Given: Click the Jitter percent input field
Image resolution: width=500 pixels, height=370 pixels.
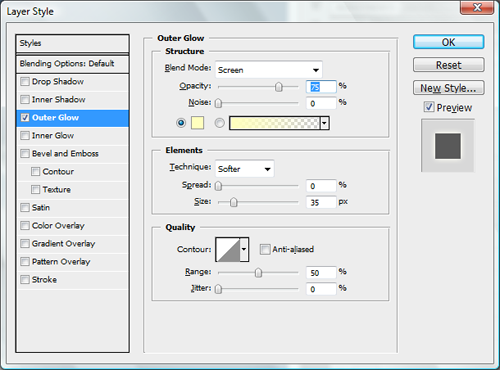Looking at the screenshot, I should (x=321, y=289).
